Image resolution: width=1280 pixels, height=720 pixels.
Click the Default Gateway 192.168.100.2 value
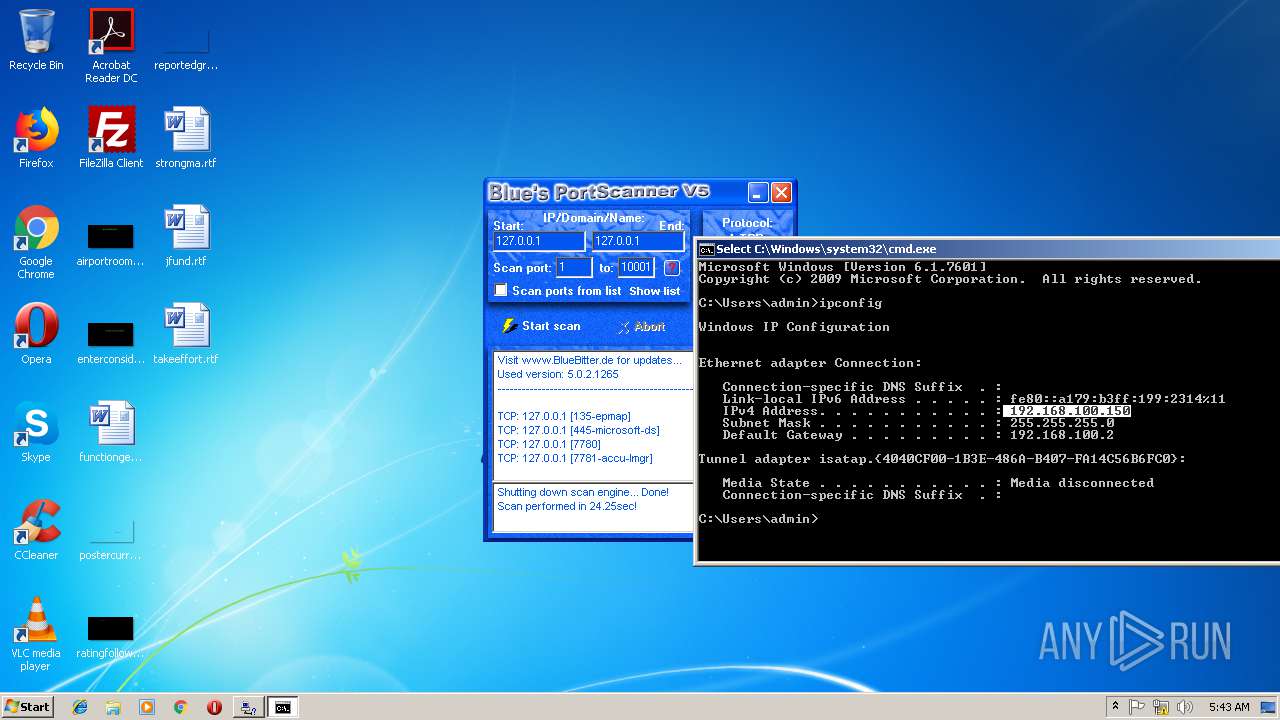point(1062,435)
